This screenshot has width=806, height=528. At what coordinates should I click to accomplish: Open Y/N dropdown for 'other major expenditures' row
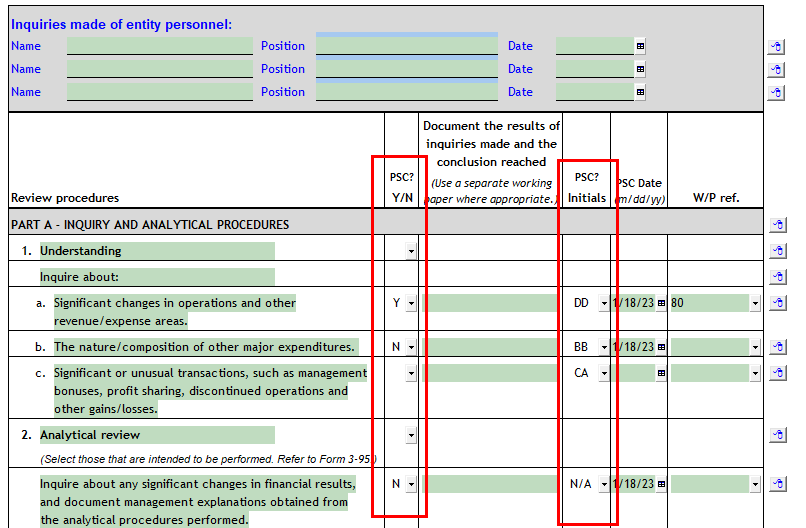pos(411,347)
